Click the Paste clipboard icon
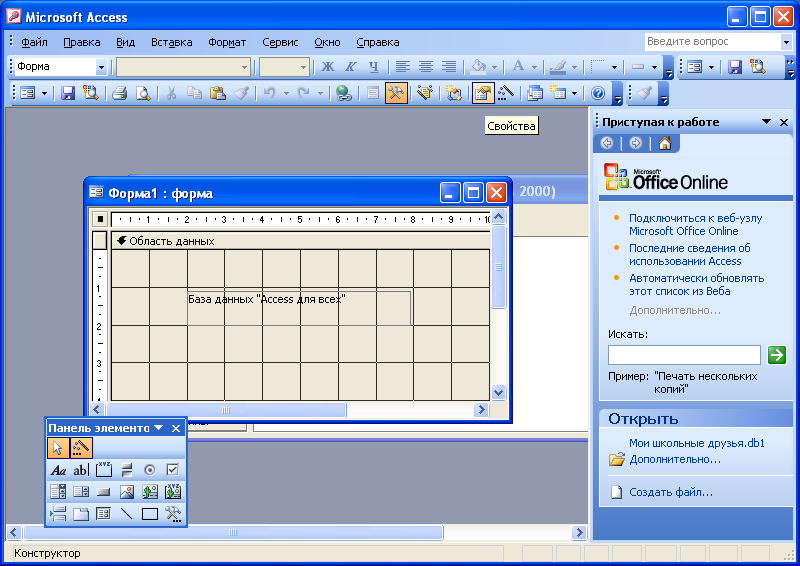This screenshot has height=566, width=800. [218, 93]
